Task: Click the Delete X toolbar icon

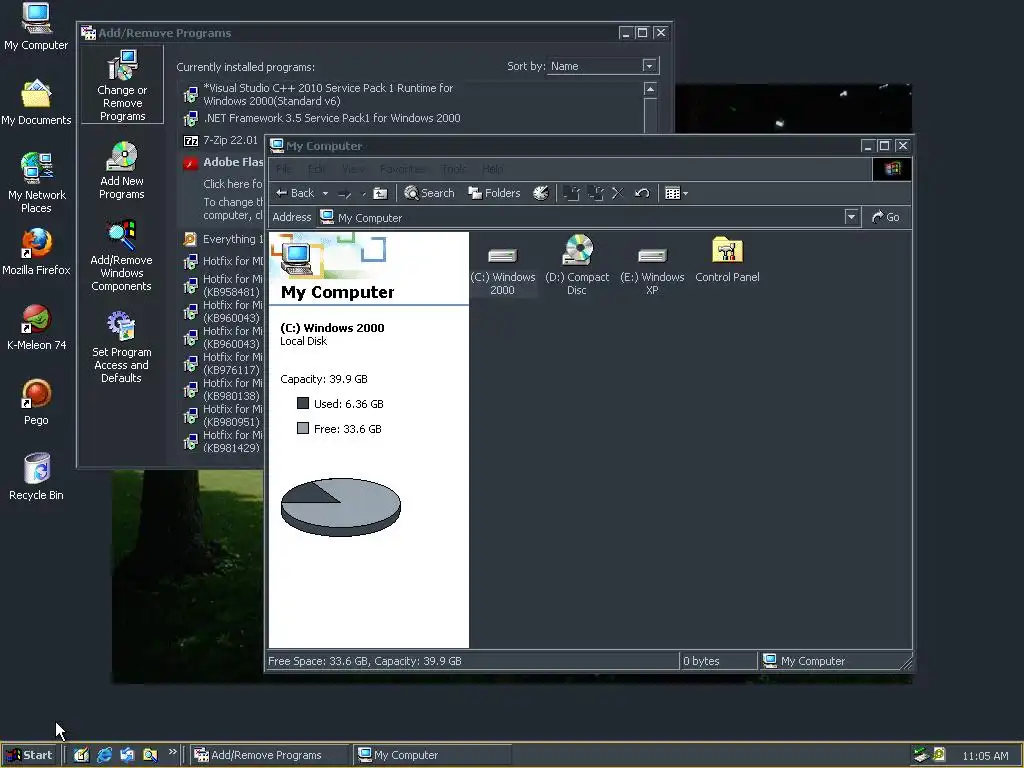Action: click(x=617, y=193)
